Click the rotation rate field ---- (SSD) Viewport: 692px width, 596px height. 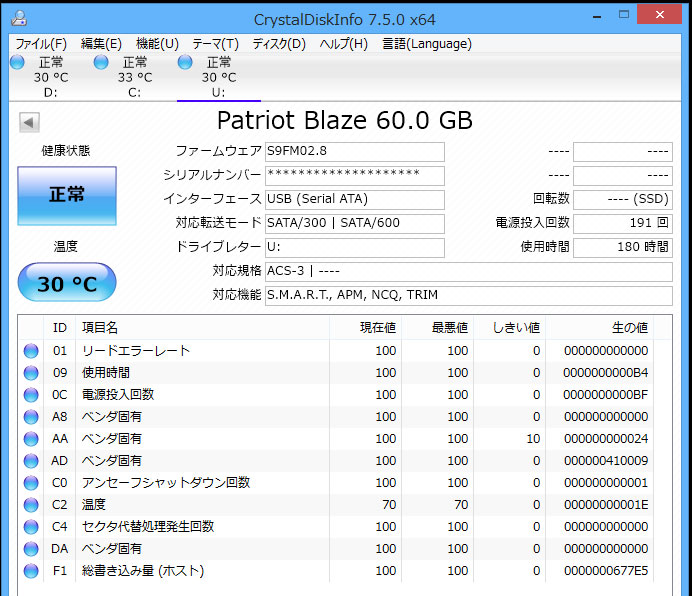click(x=623, y=200)
